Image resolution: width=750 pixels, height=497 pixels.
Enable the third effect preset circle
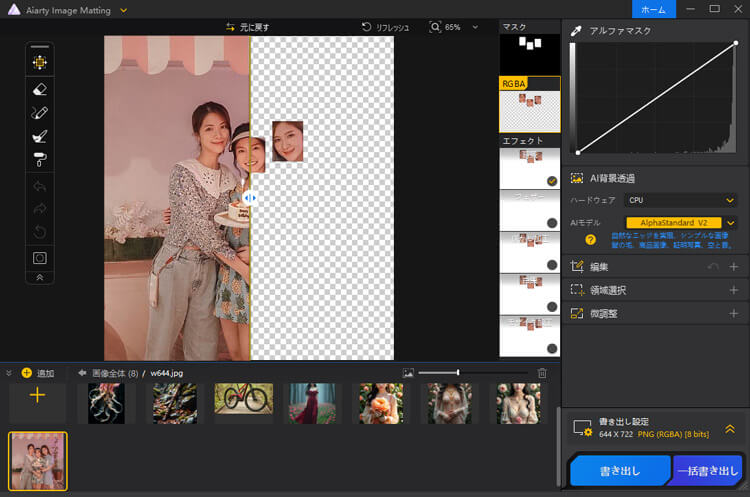tap(551, 264)
